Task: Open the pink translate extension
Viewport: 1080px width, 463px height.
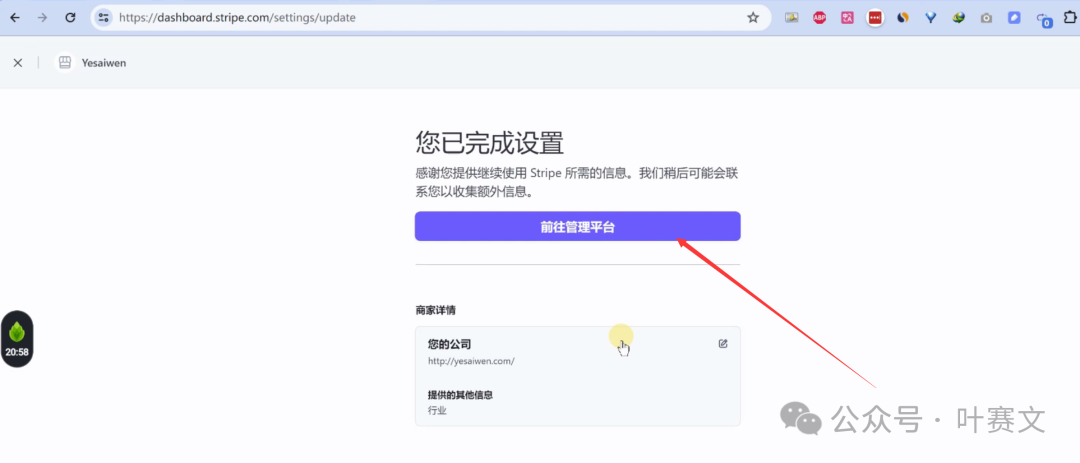Action: (x=847, y=17)
